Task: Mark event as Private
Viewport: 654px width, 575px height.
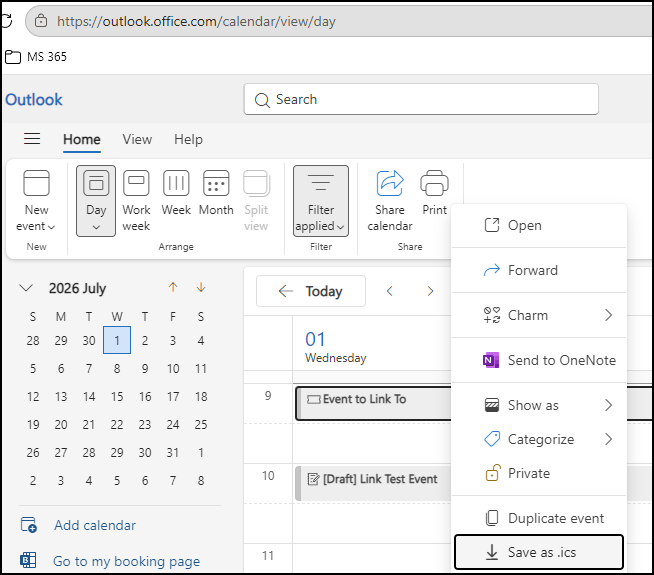Action: pos(539,473)
